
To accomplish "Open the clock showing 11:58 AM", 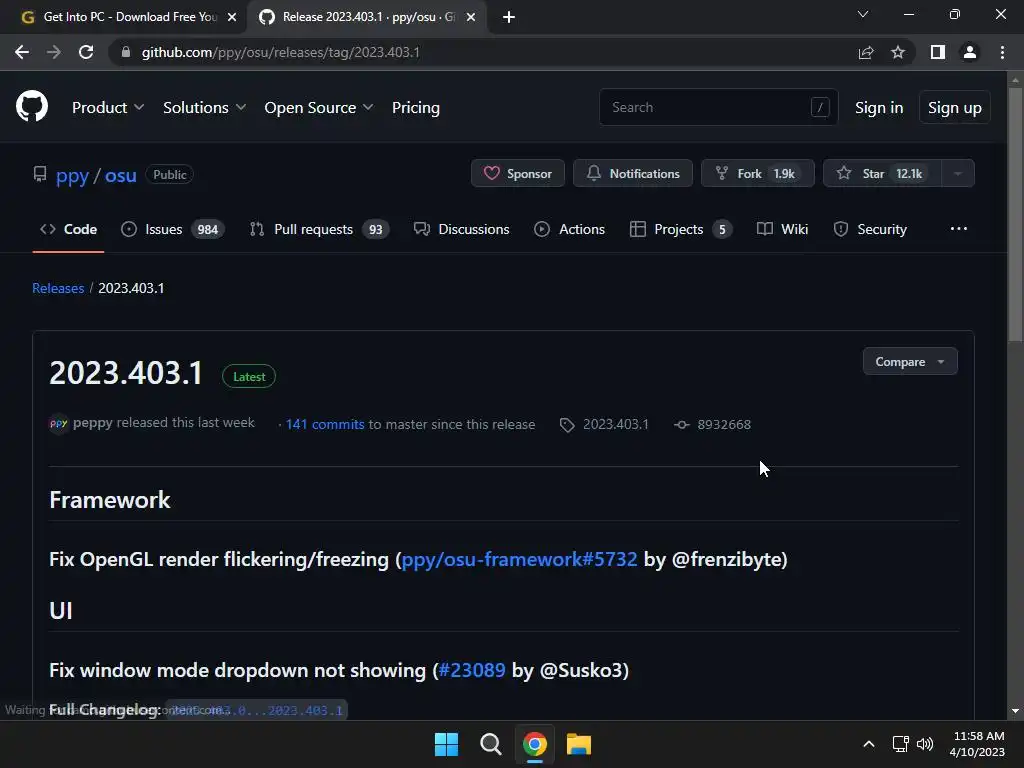I will coord(978,744).
